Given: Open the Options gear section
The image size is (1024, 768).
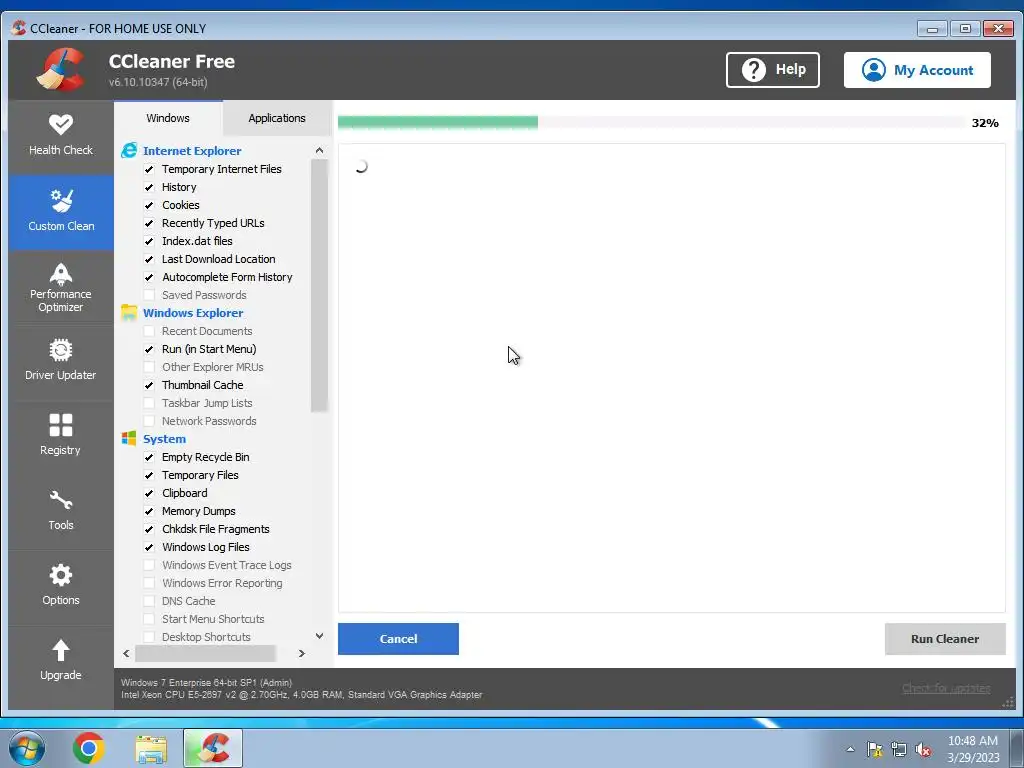Looking at the screenshot, I should click(61, 587).
